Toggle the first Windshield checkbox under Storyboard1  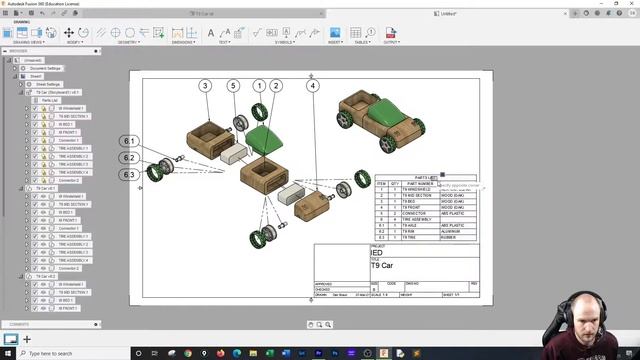(x=35, y=109)
